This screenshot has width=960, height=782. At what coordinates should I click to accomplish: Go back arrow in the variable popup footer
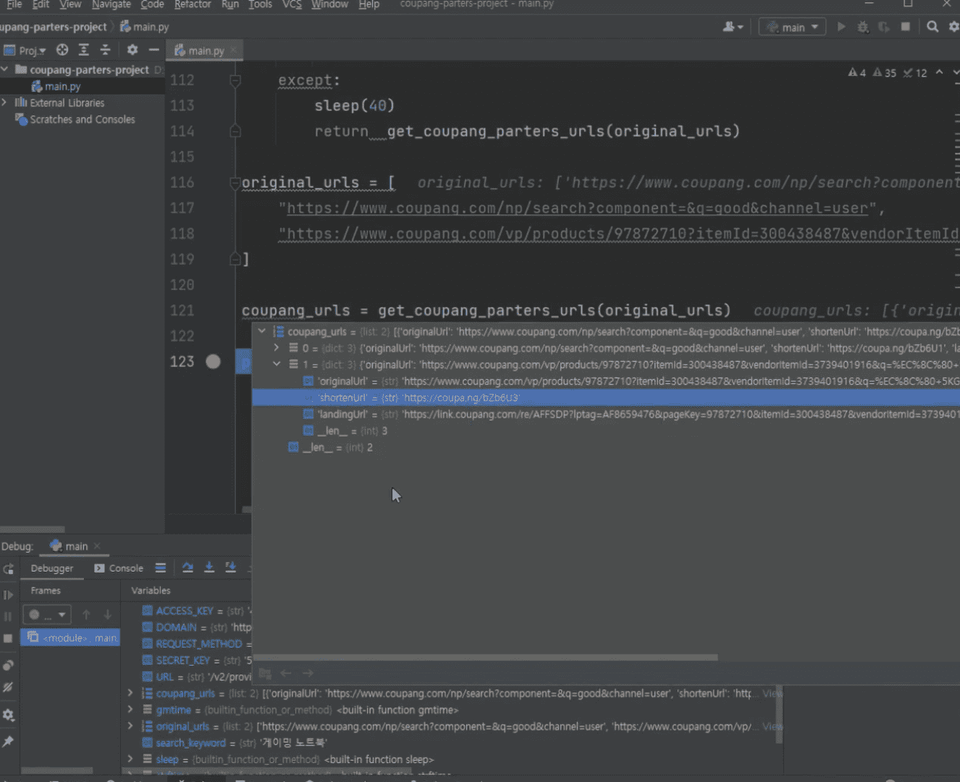tap(286, 673)
